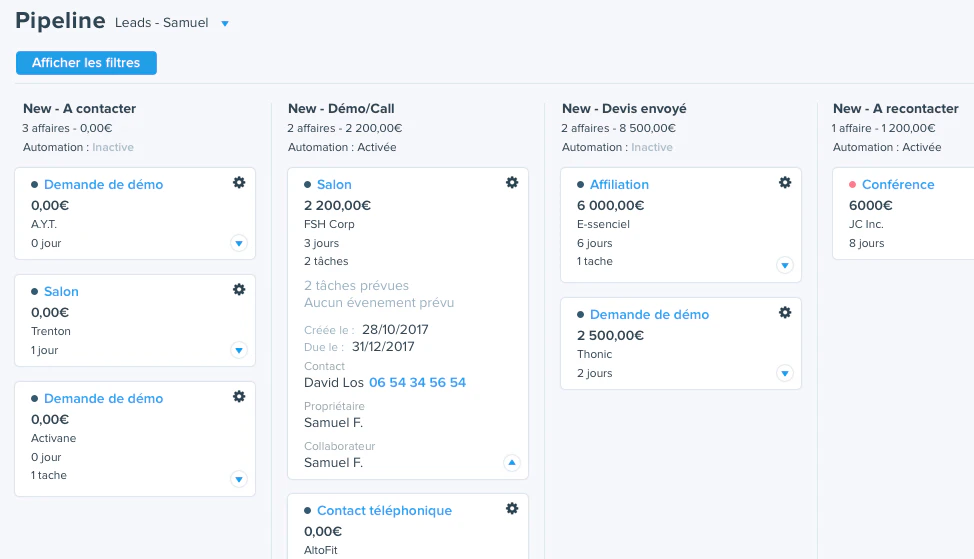The image size is (974, 559).
Task: Collapse the expanded FSH Corp card
Action: click(511, 463)
